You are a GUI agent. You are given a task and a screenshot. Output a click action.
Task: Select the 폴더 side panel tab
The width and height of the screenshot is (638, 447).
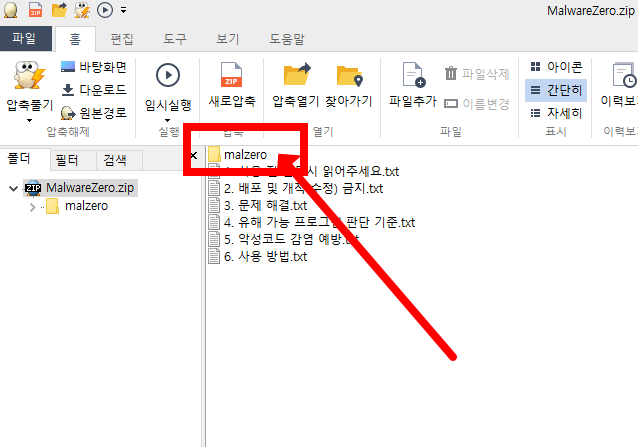pyautogui.click(x=19, y=159)
